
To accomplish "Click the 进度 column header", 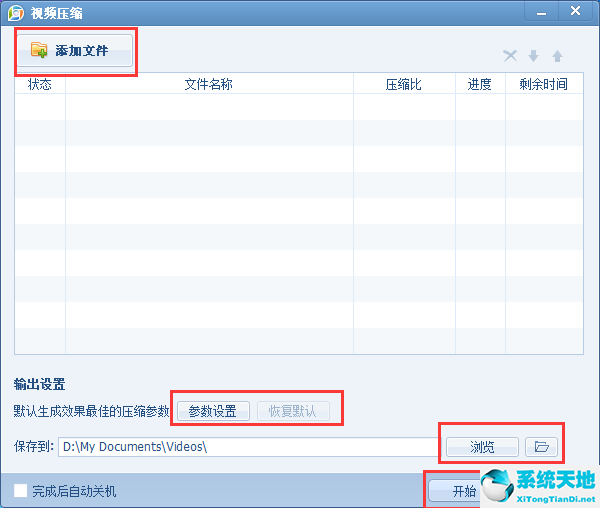I will [480, 83].
